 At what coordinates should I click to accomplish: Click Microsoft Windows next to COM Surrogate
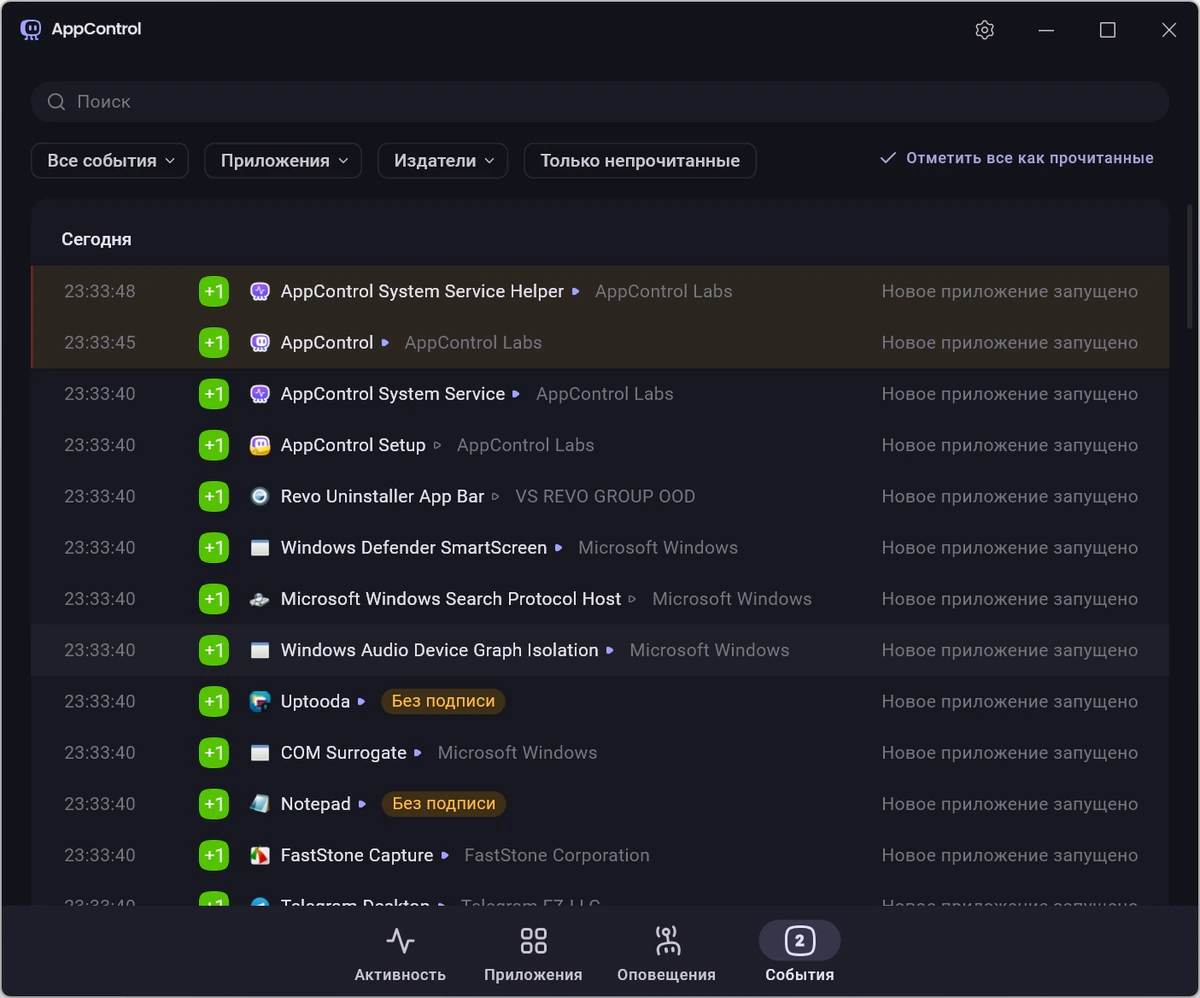tap(517, 753)
